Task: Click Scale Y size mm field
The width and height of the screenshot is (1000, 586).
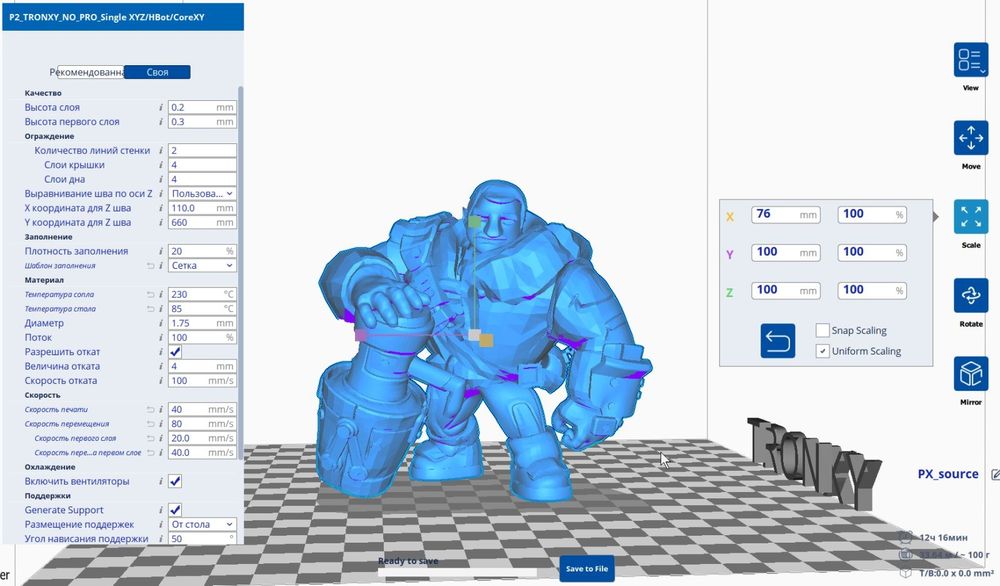Action: (786, 252)
